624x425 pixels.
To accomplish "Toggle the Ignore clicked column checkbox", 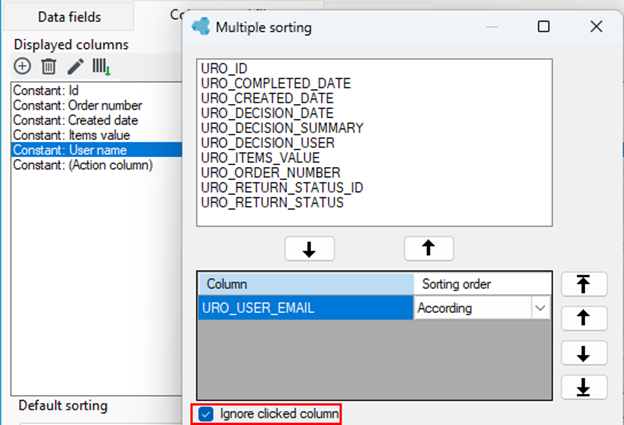I will 206,414.
